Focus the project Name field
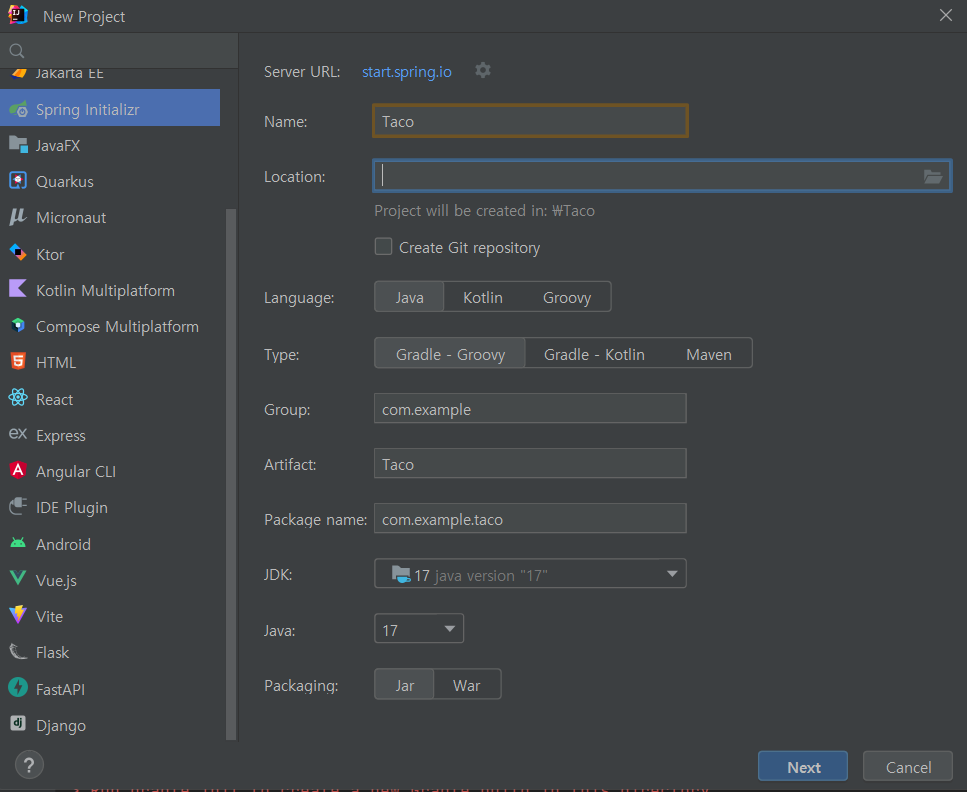Viewport: 967px width, 792px height. tap(530, 121)
